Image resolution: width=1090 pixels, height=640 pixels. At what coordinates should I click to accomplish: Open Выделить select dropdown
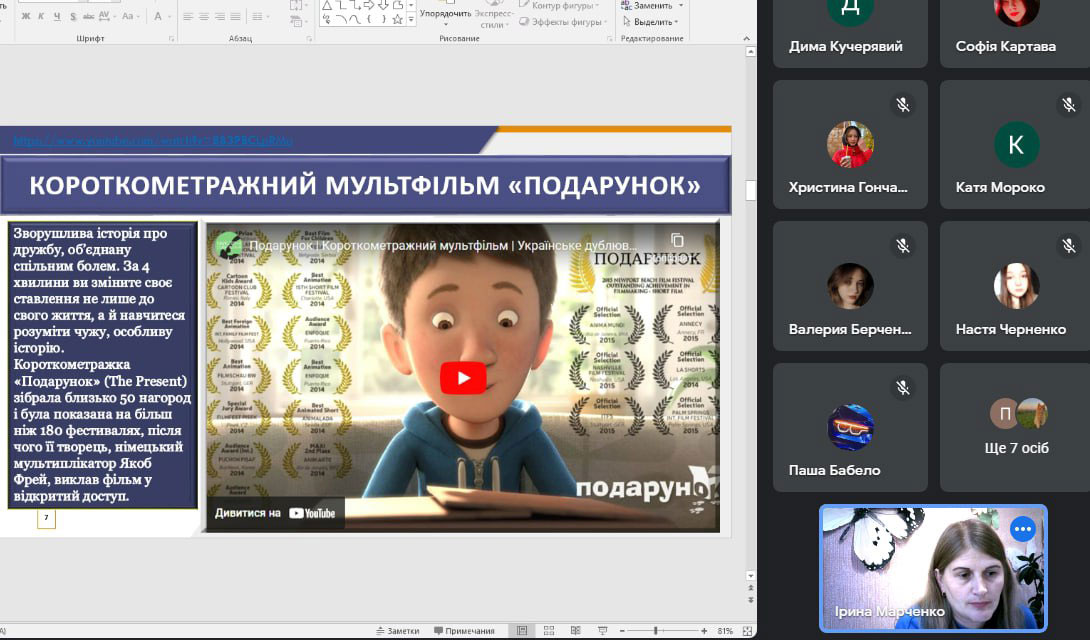pyautogui.click(x=651, y=22)
